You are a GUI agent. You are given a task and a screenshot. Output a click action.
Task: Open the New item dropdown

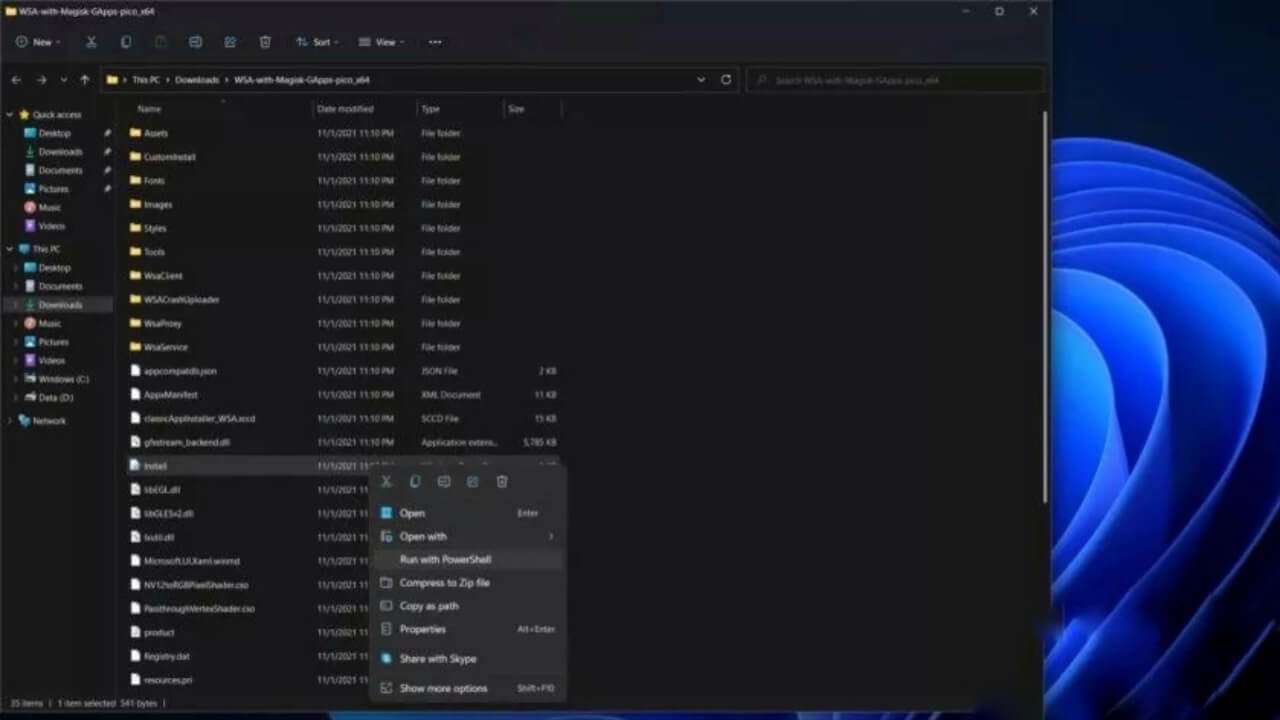[x=39, y=42]
